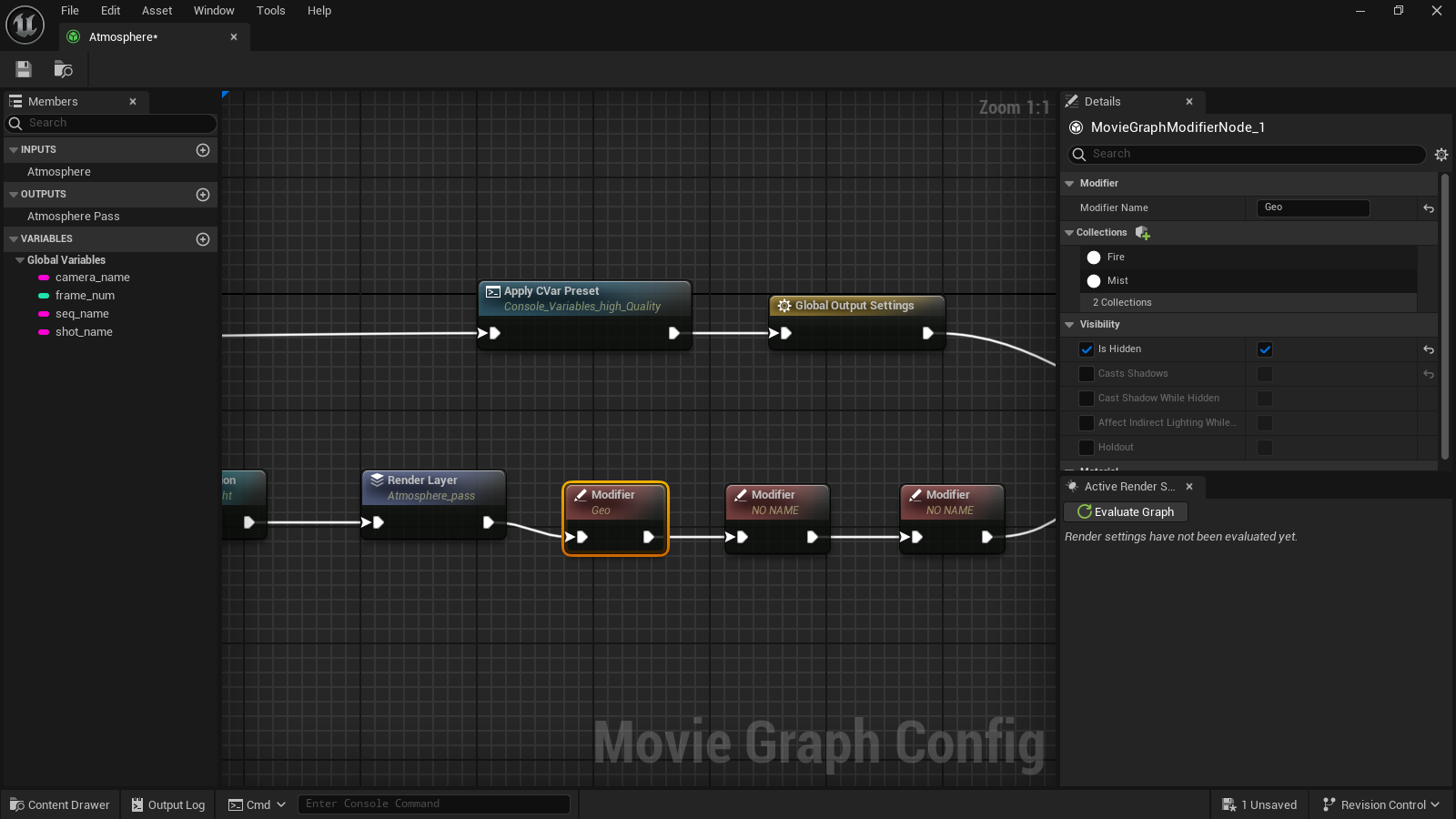Enable Cast Shadow While Hidden override checkbox
Image resolution: width=1456 pixels, height=819 pixels.
(1087, 399)
